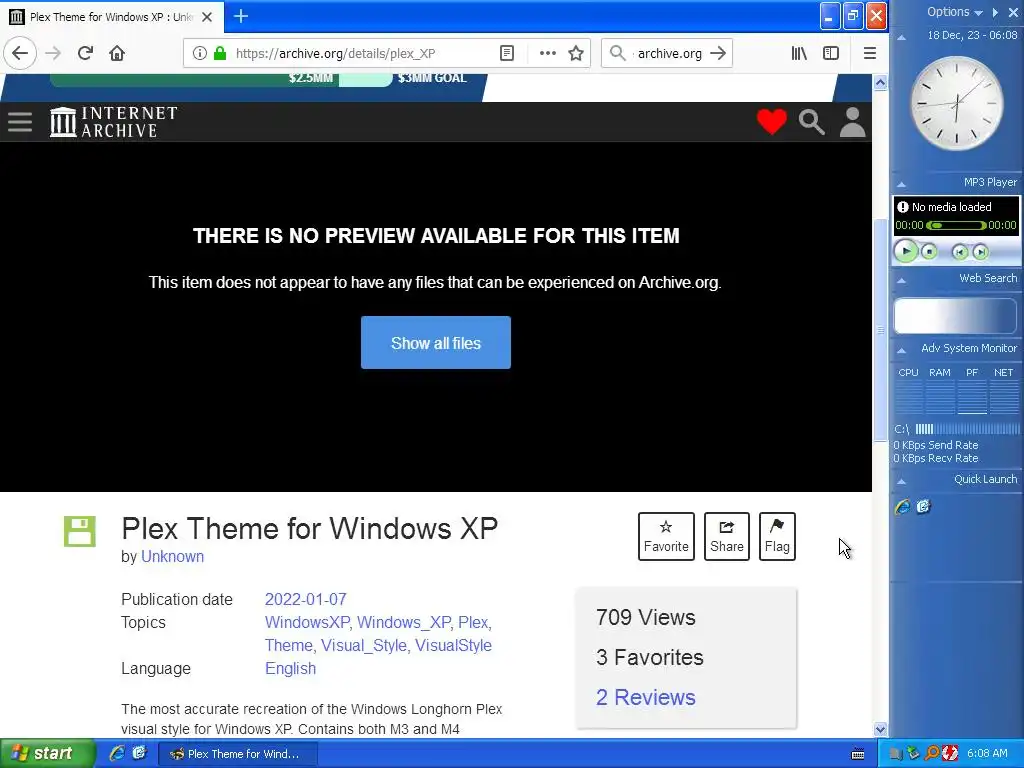Click the Internet Archive logo
The image size is (1024, 768).
point(114,121)
